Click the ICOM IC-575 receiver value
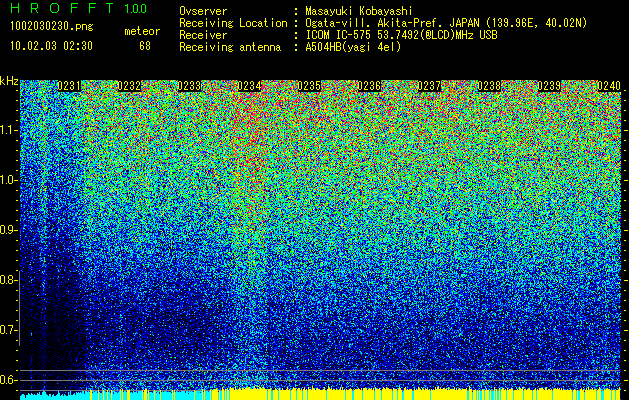629x400 pixels. (401, 35)
